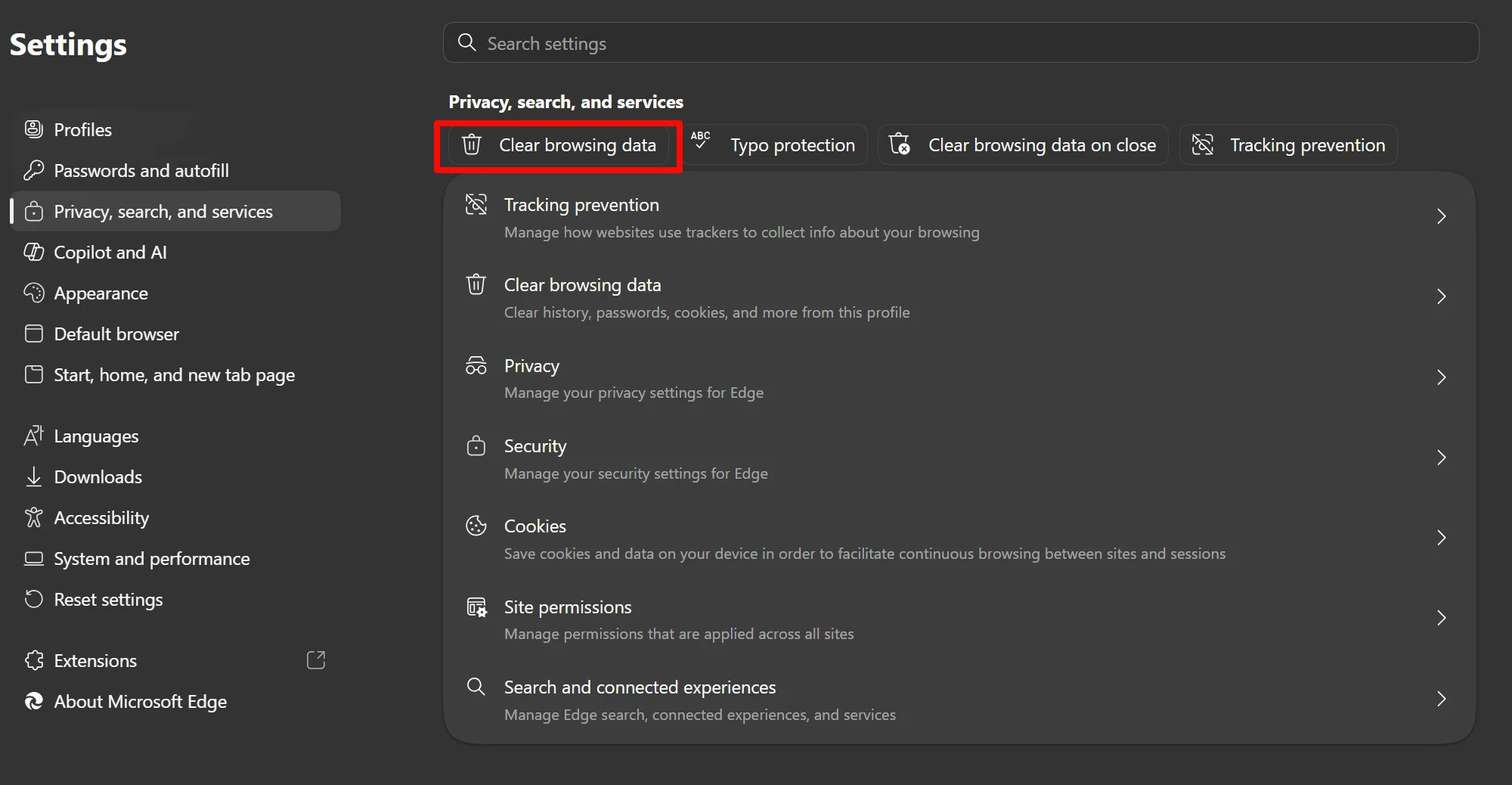Click the Tracking prevention quick button
The width and height of the screenshot is (1512, 785).
(x=1288, y=144)
